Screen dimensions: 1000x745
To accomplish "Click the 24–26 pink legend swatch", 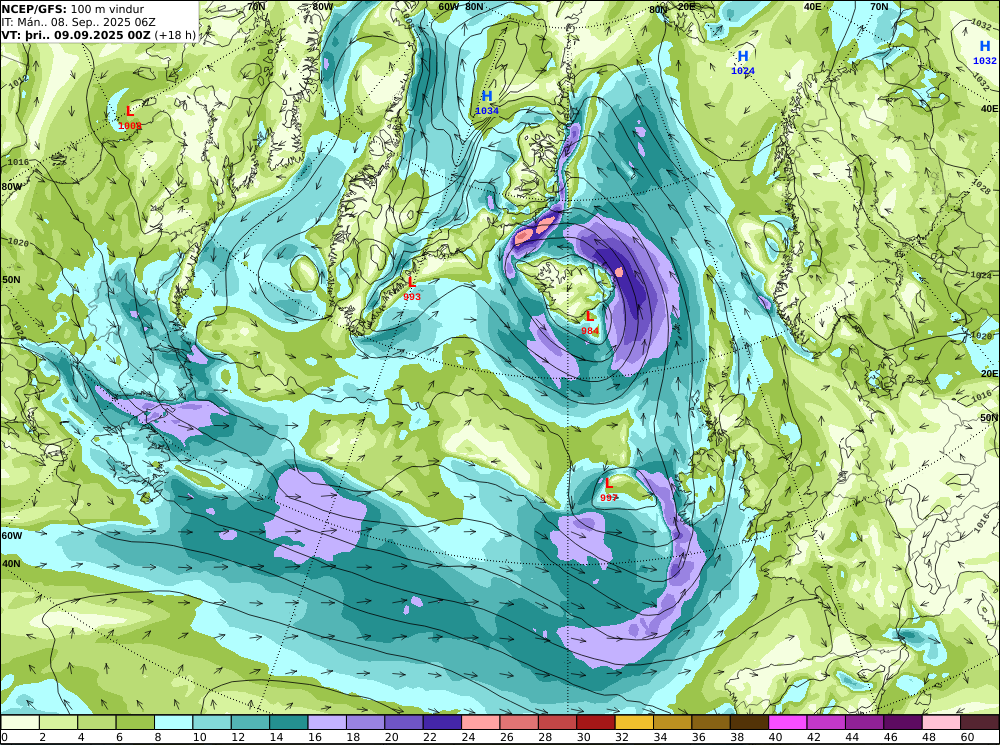I will pos(481,722).
